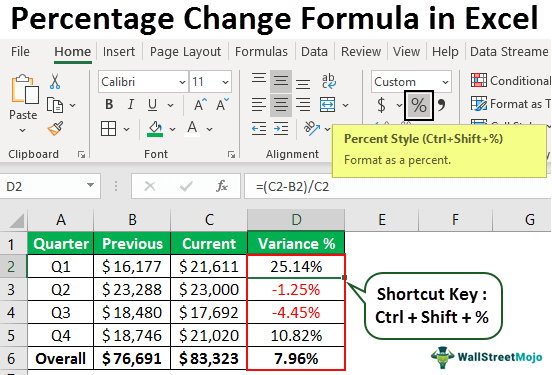Cancel formula entry X icon

(150, 186)
